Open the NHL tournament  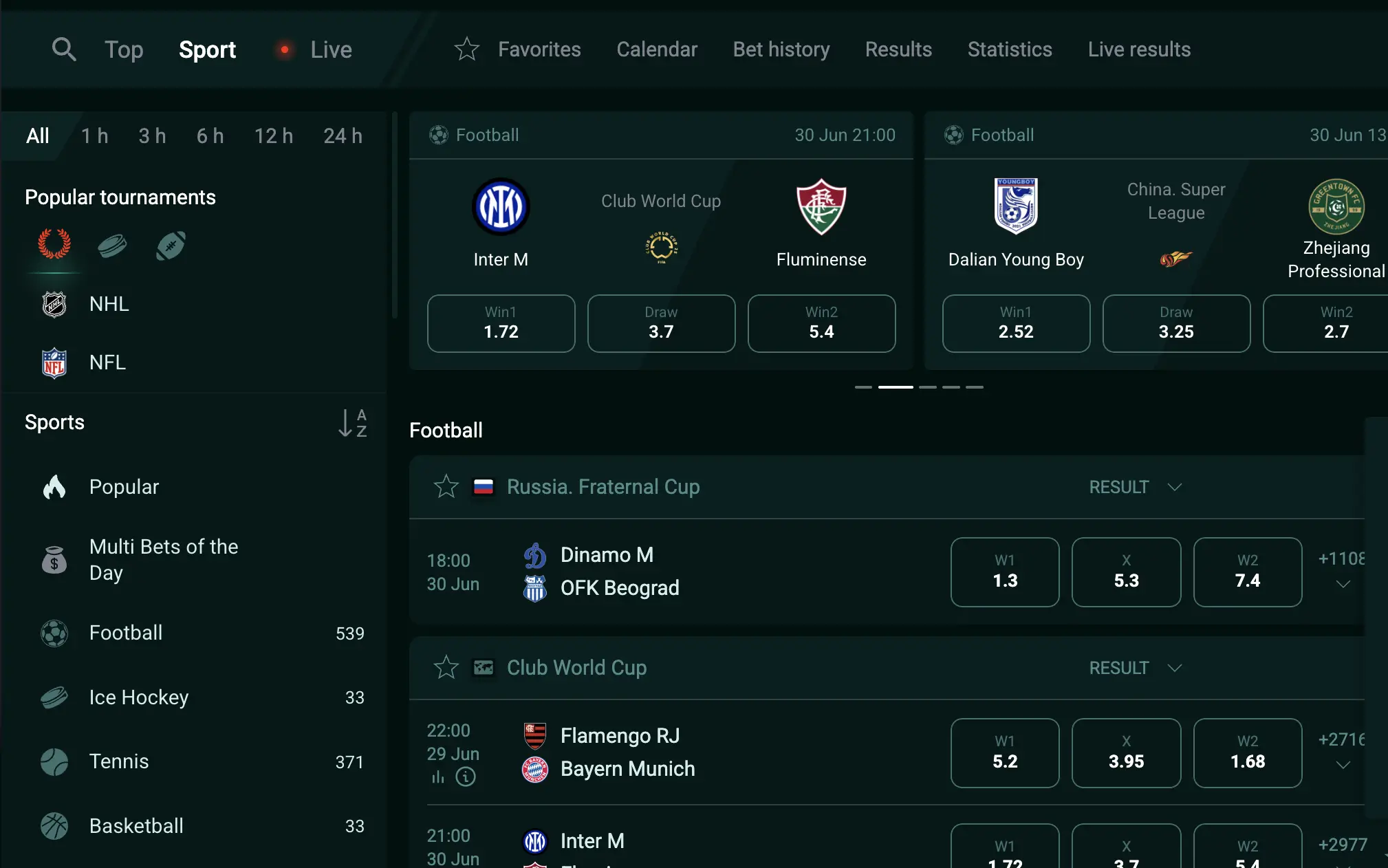pos(109,304)
